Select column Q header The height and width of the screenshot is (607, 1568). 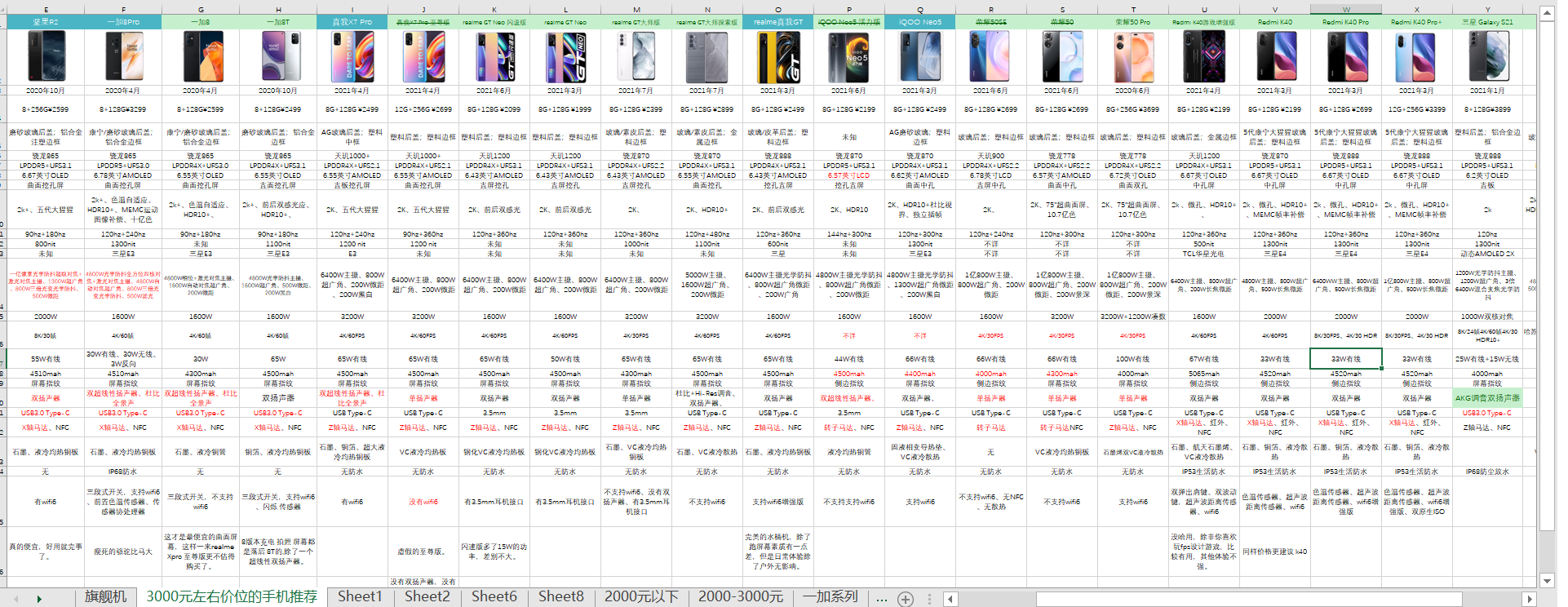pyautogui.click(x=920, y=10)
